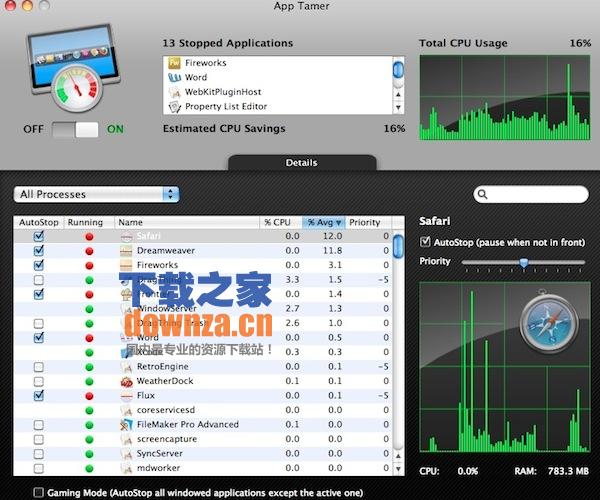Uncheck AutoStop for Safari row
This screenshot has height=500, width=600.
tap(39, 236)
